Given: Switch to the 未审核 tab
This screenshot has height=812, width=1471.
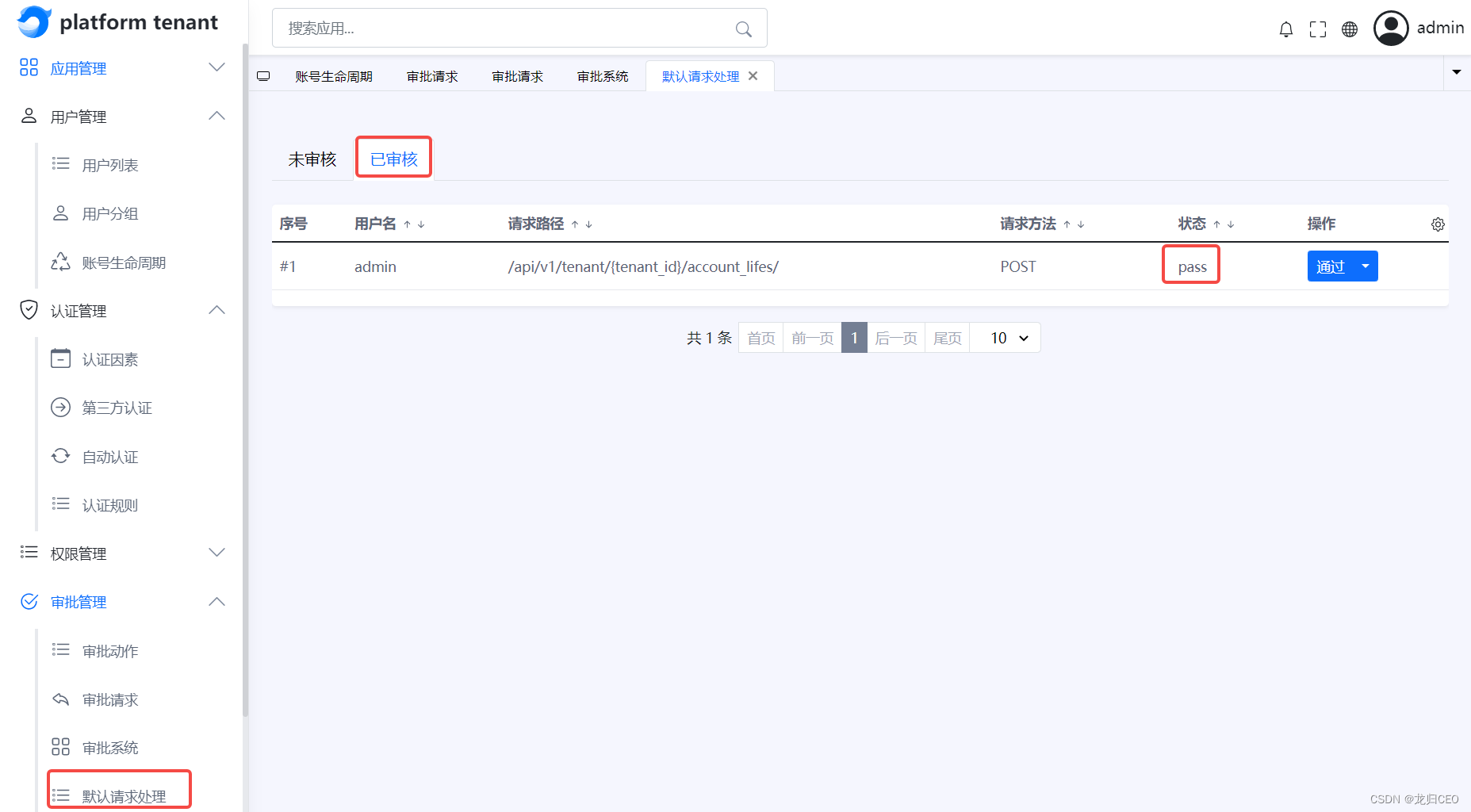Looking at the screenshot, I should tap(312, 158).
